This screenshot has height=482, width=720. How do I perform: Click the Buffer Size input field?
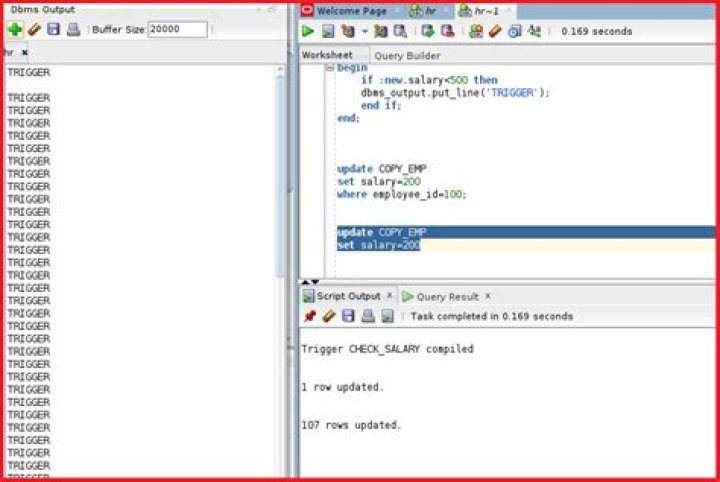tap(177, 29)
